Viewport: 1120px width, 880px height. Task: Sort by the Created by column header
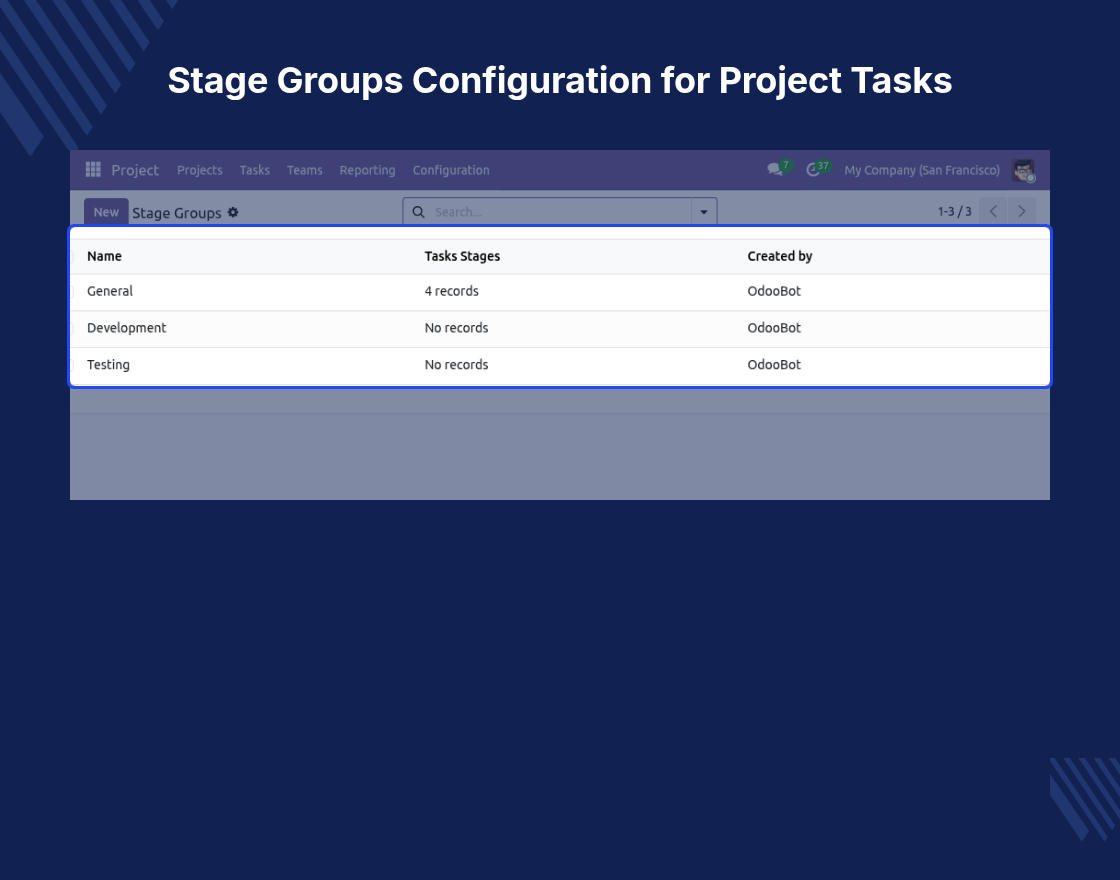(x=779, y=256)
